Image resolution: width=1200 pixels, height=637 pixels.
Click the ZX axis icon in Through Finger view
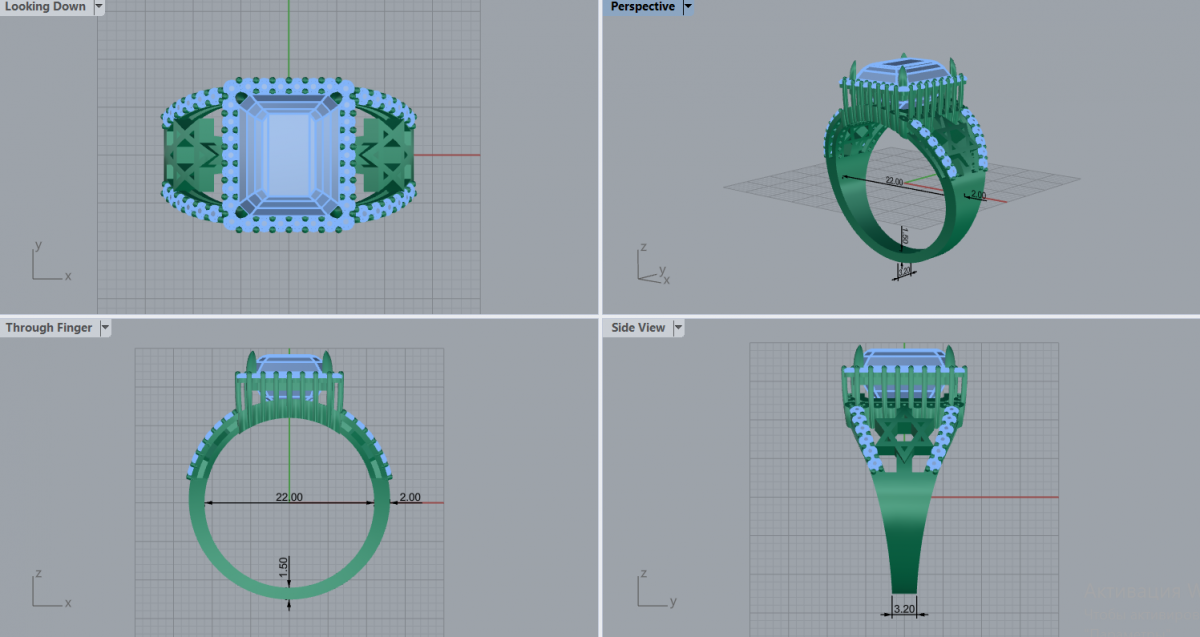click(48, 590)
